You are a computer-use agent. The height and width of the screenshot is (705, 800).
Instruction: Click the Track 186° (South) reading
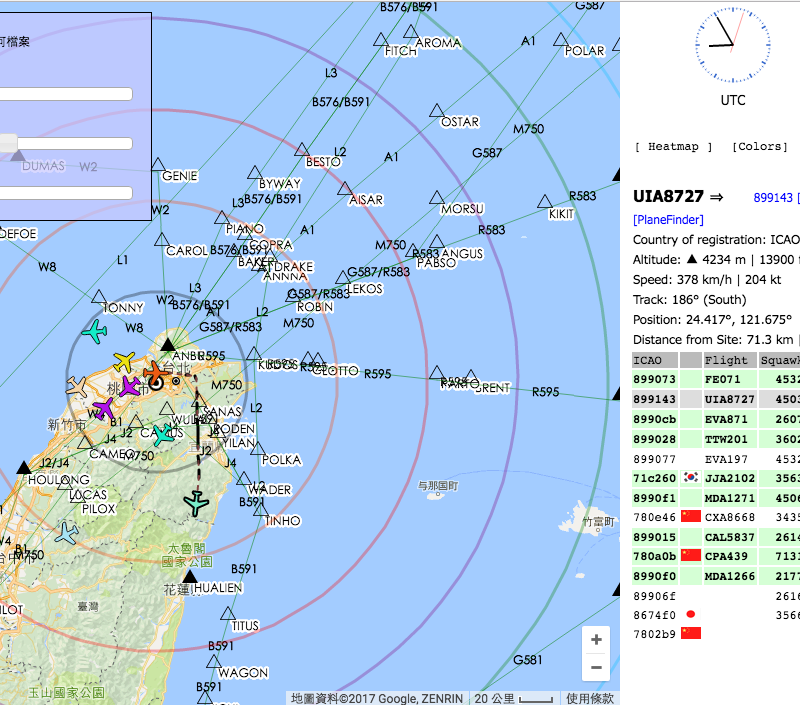pyautogui.click(x=690, y=299)
